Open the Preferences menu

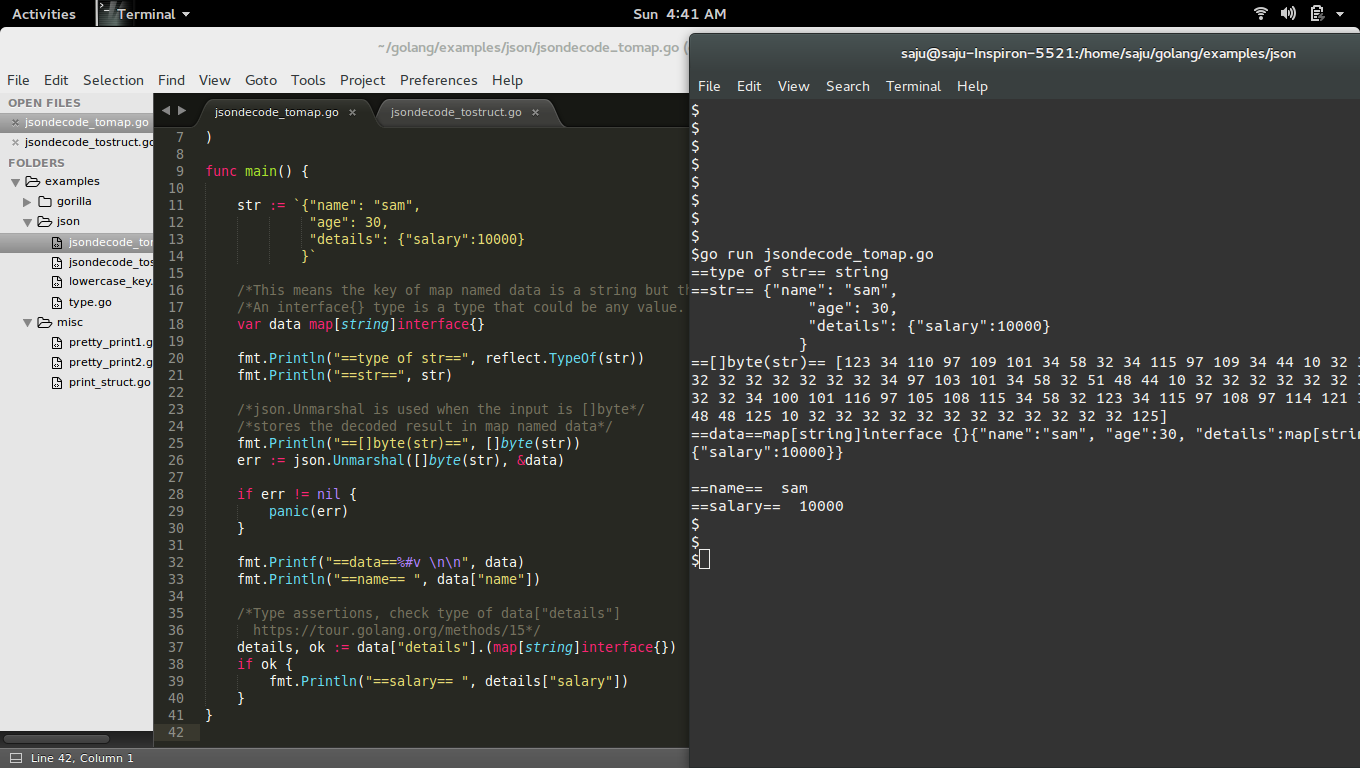pos(438,80)
